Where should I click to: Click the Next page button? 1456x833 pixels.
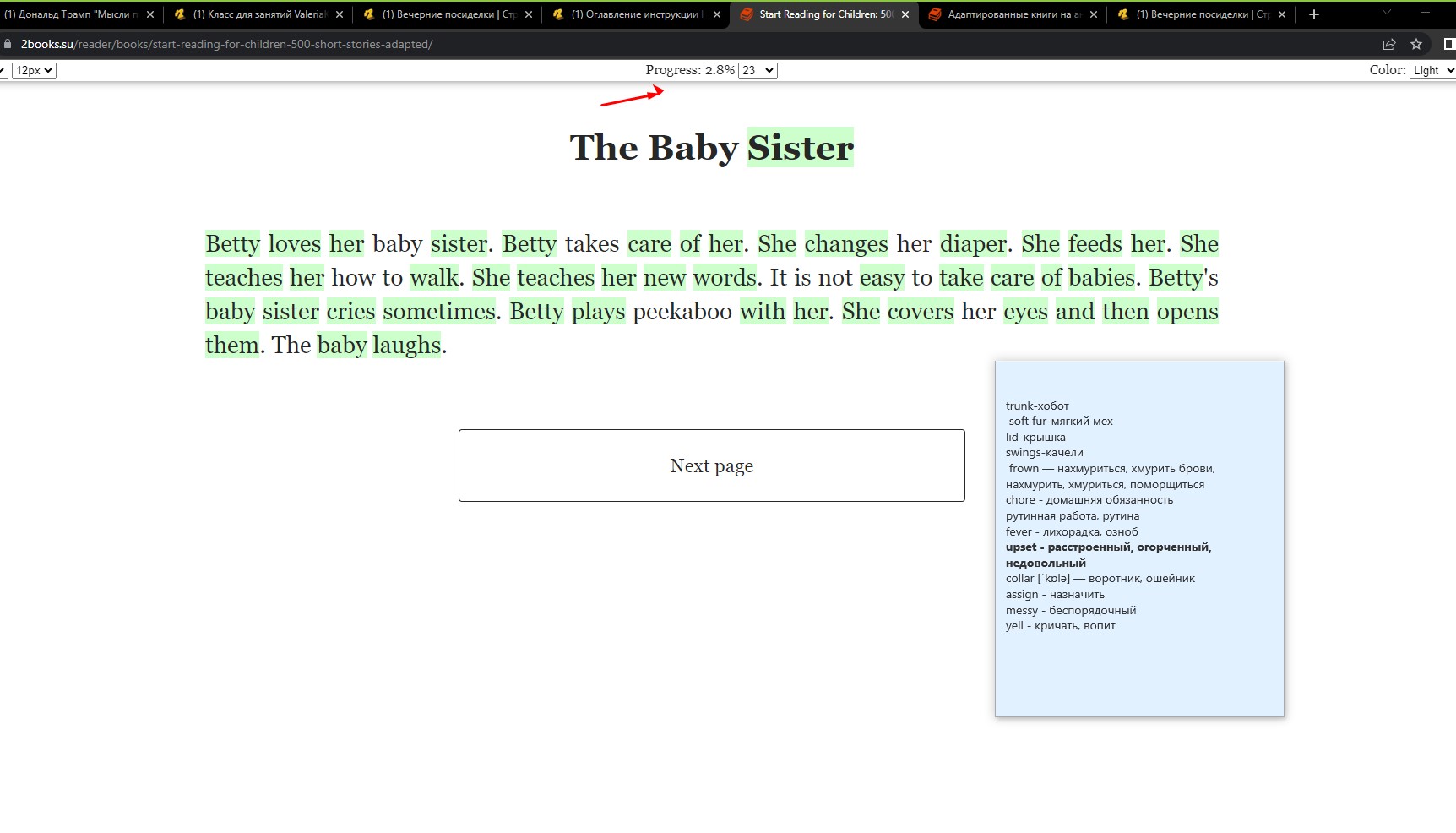(711, 465)
